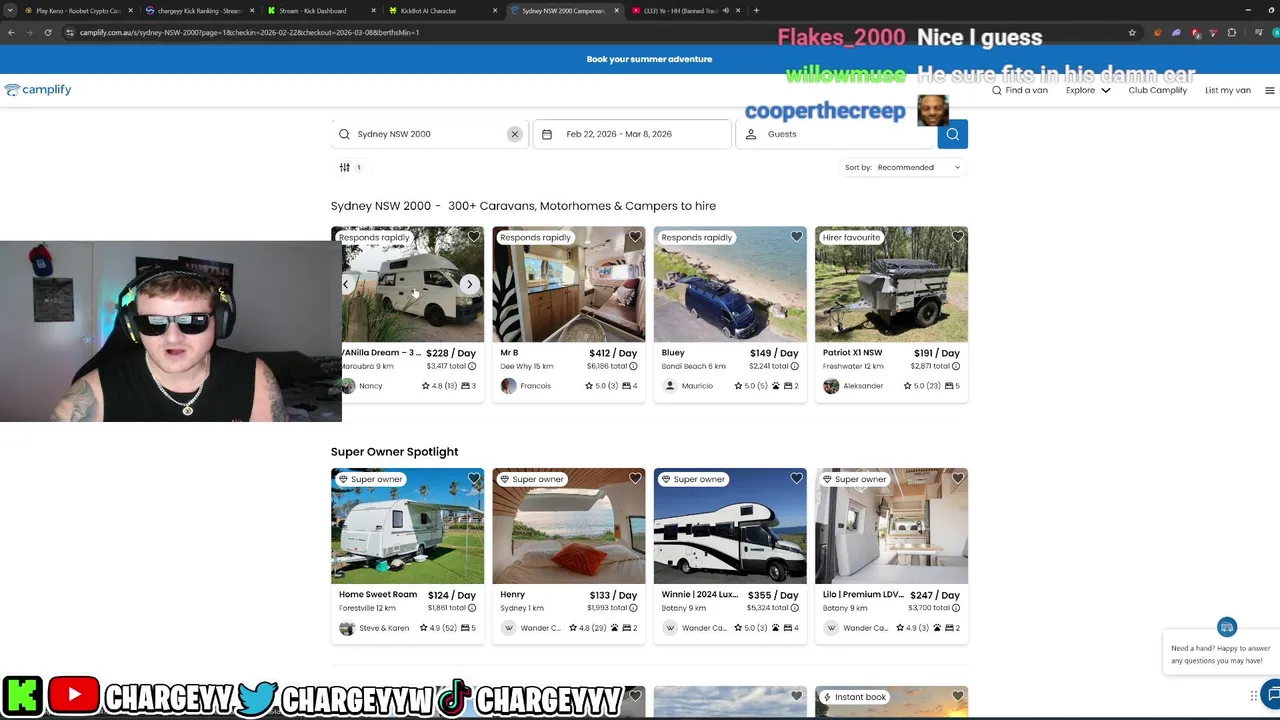Show $3,700 total info icon

coord(956,608)
